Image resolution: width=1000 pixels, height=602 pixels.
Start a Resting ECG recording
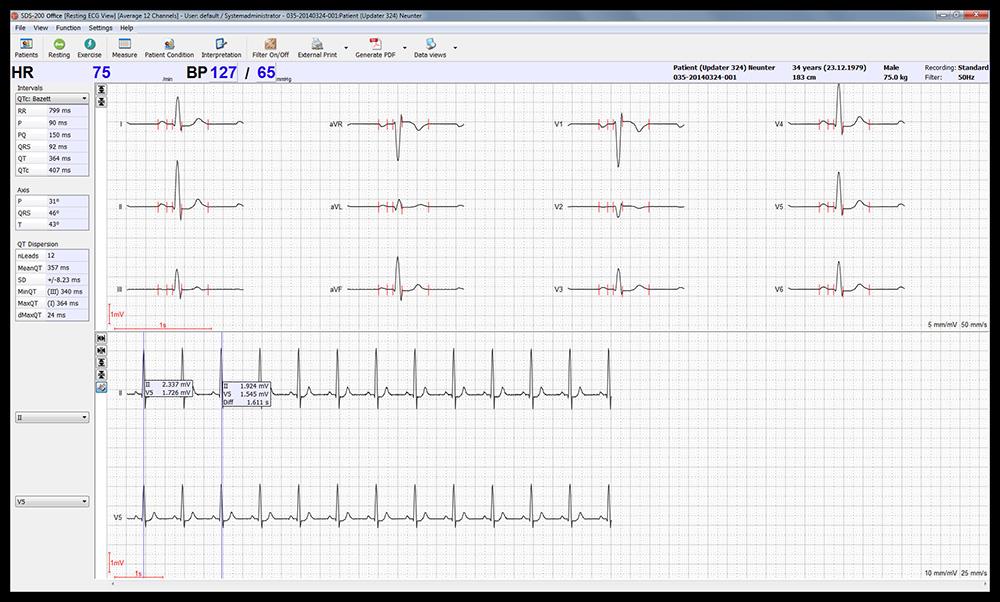tap(59, 47)
